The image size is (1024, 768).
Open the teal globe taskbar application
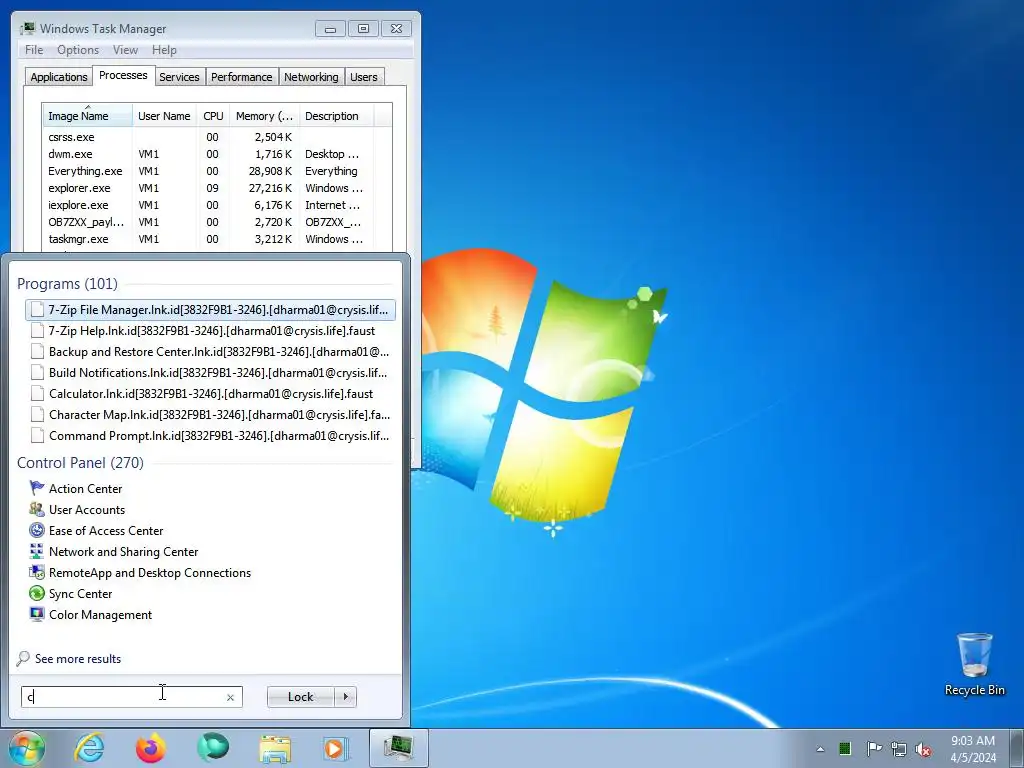tap(213, 748)
